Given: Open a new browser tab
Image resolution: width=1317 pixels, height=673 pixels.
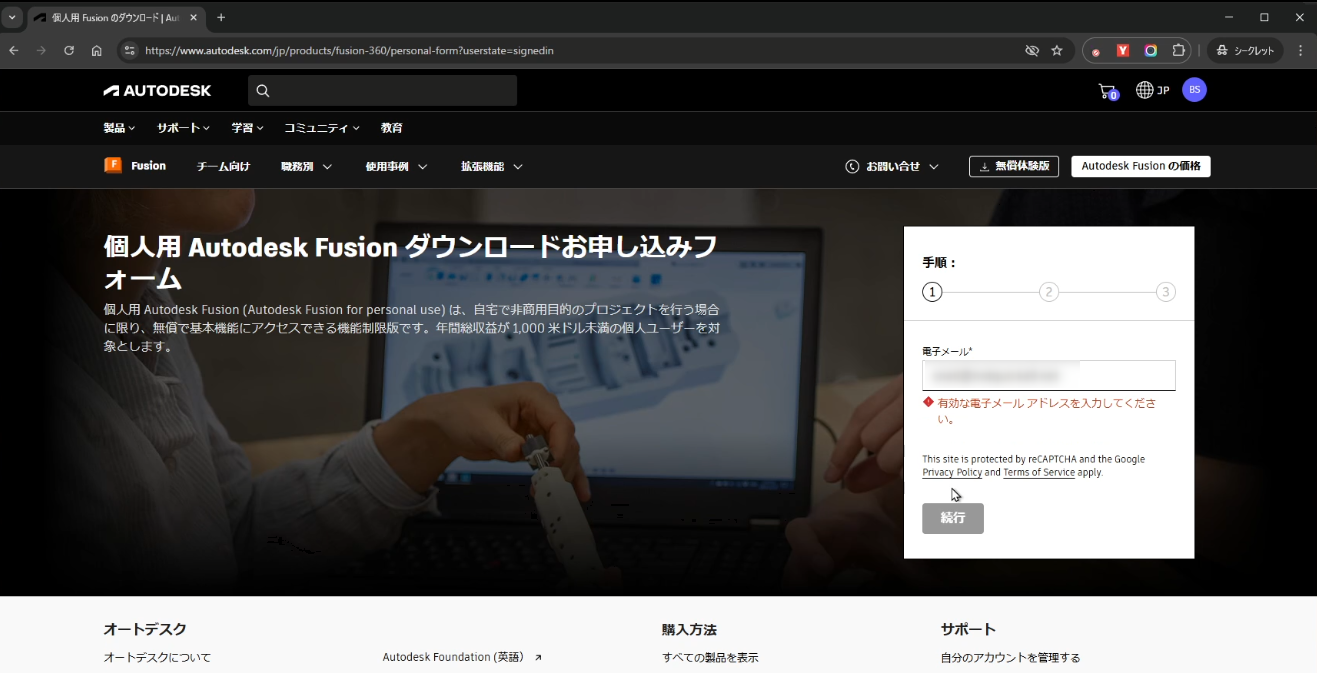Looking at the screenshot, I should 221,17.
